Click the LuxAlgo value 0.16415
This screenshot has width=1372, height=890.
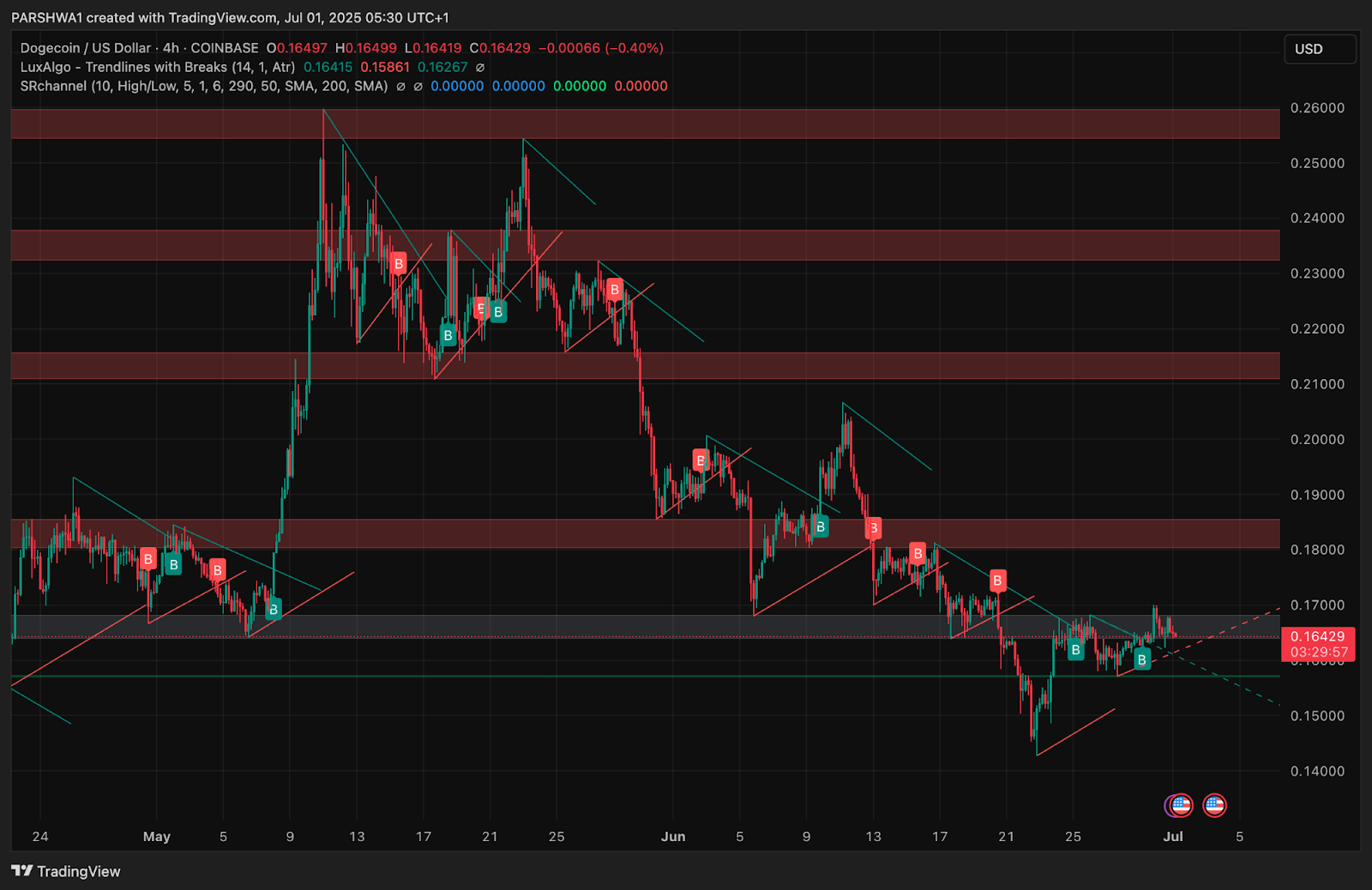click(x=328, y=67)
